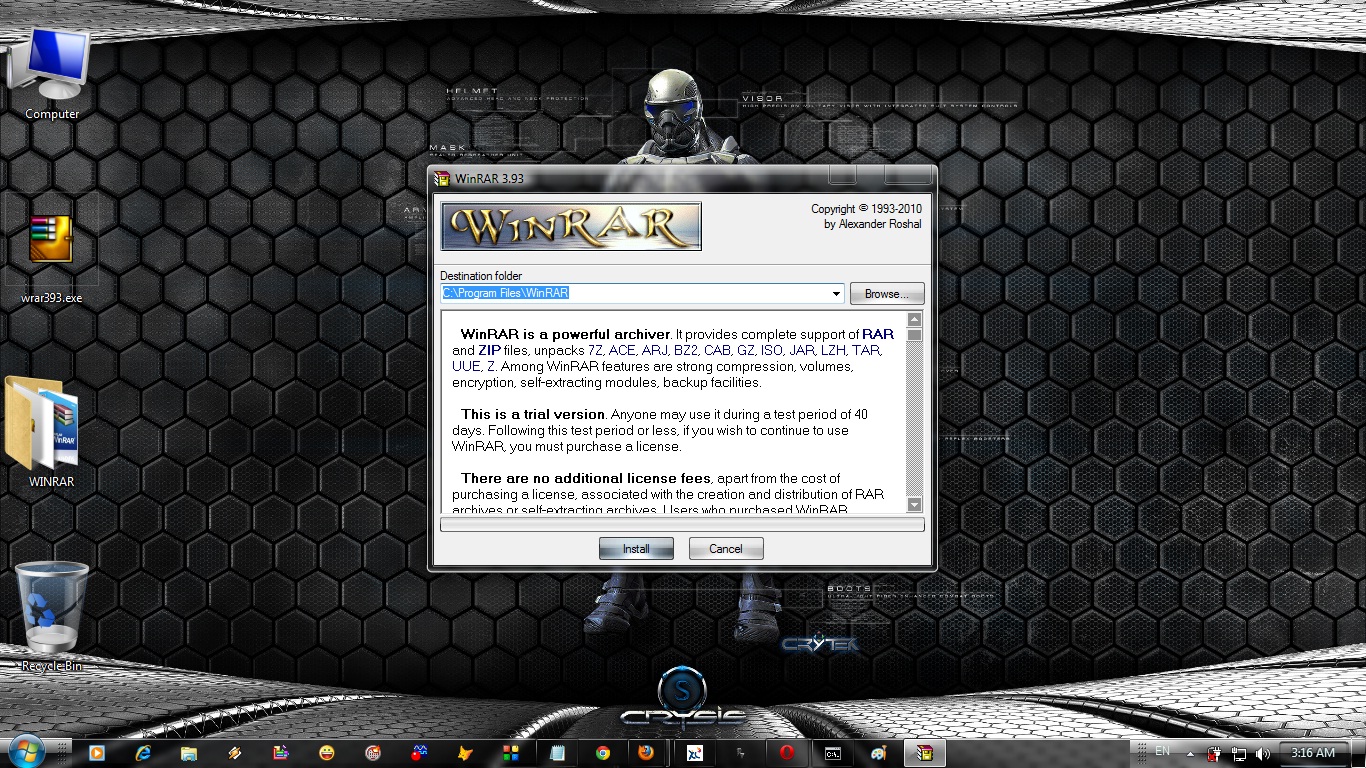Launch Google Chrome from the taskbar
Screen dimensions: 1366x768
pos(603,753)
